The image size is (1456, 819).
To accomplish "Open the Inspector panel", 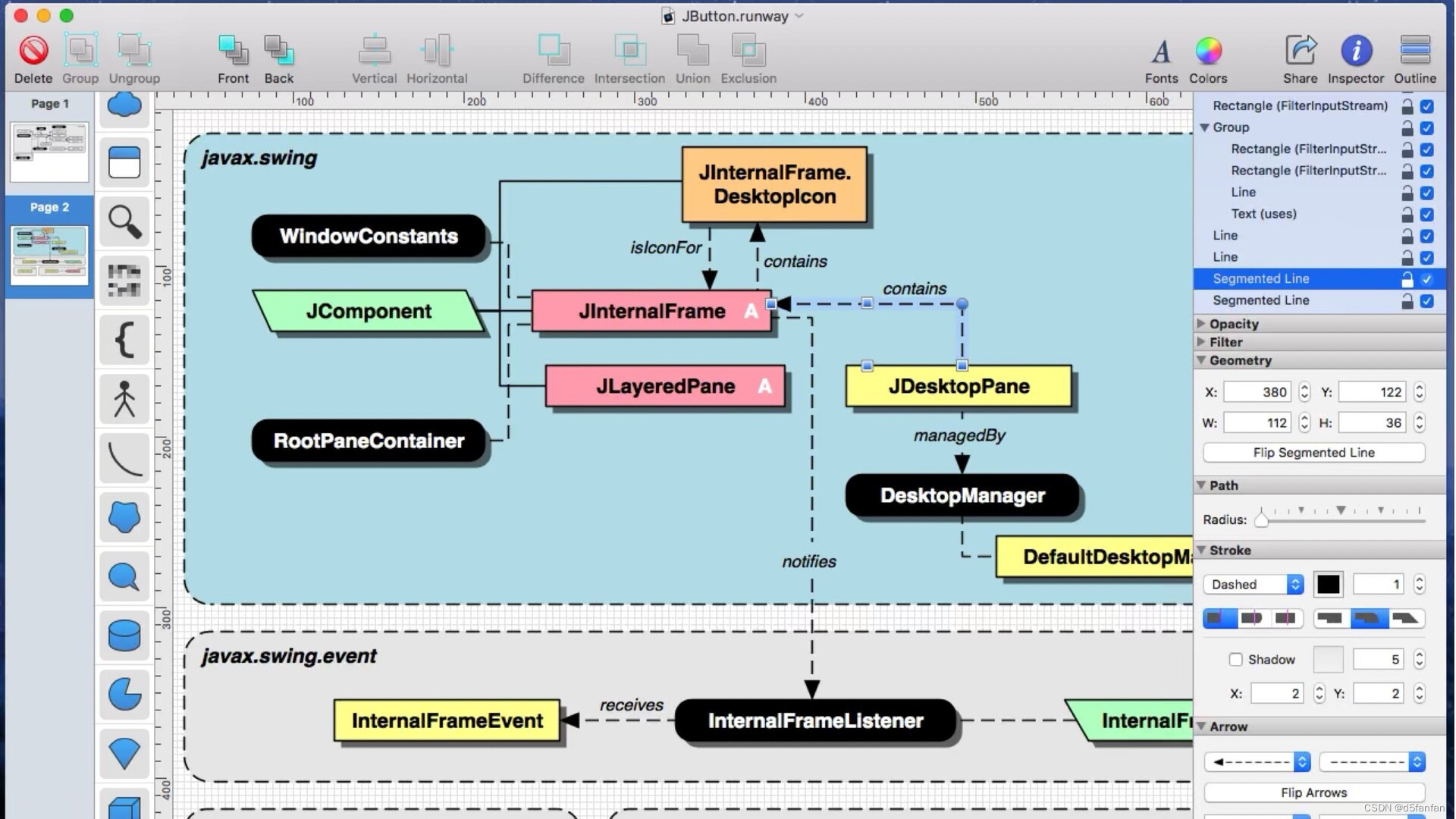I will pyautogui.click(x=1355, y=52).
